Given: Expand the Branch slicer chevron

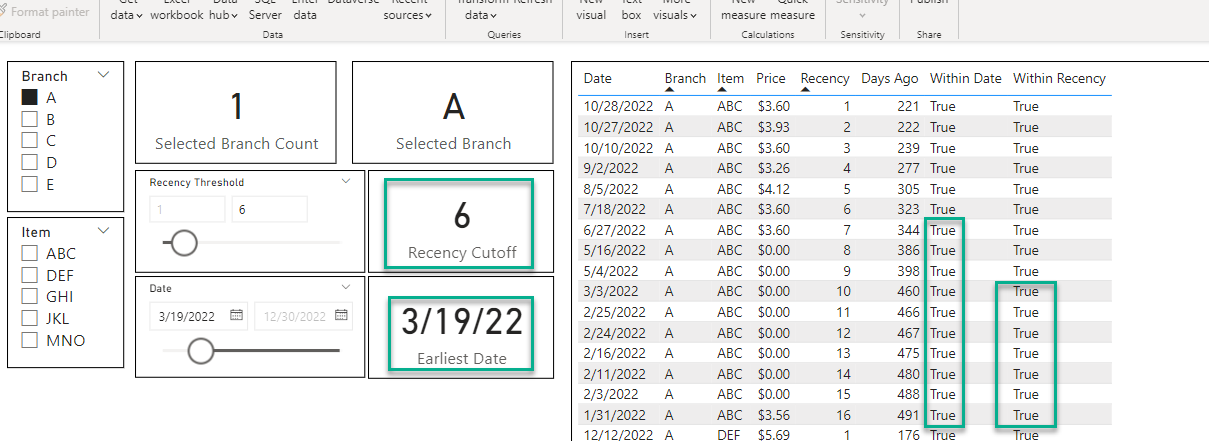Looking at the screenshot, I should click(x=104, y=75).
